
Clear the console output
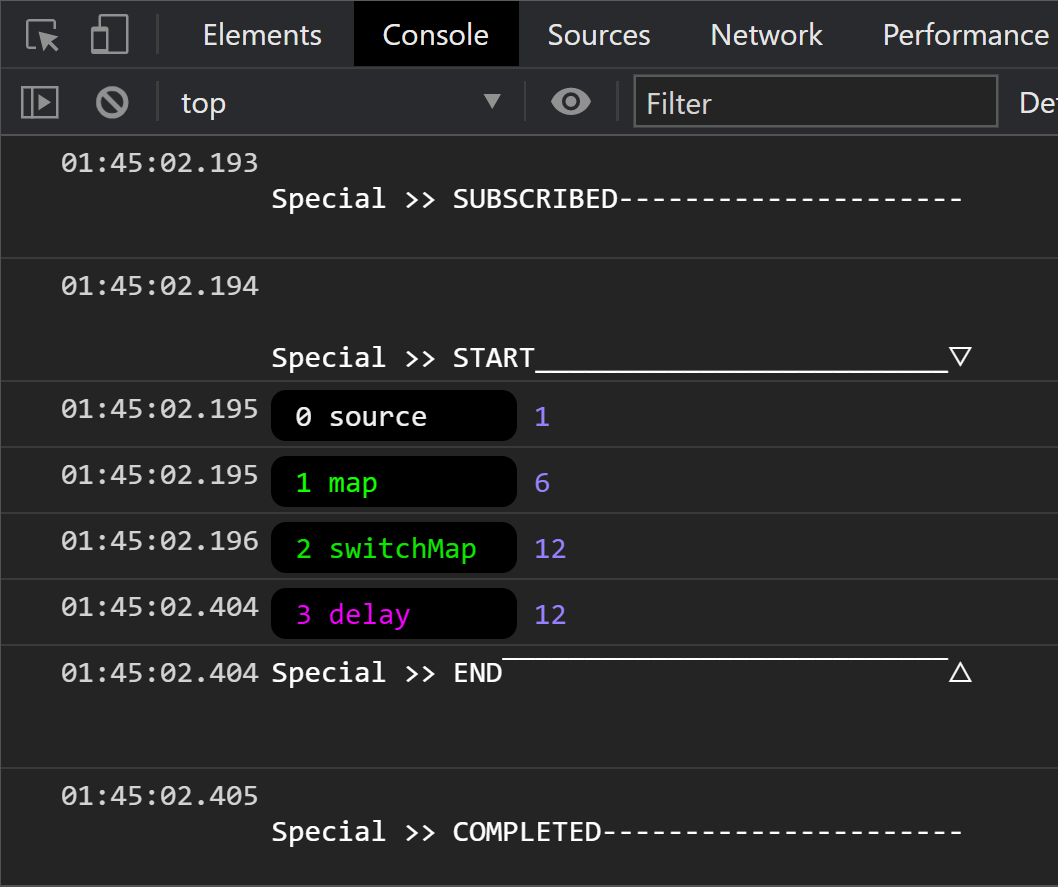[x=112, y=102]
